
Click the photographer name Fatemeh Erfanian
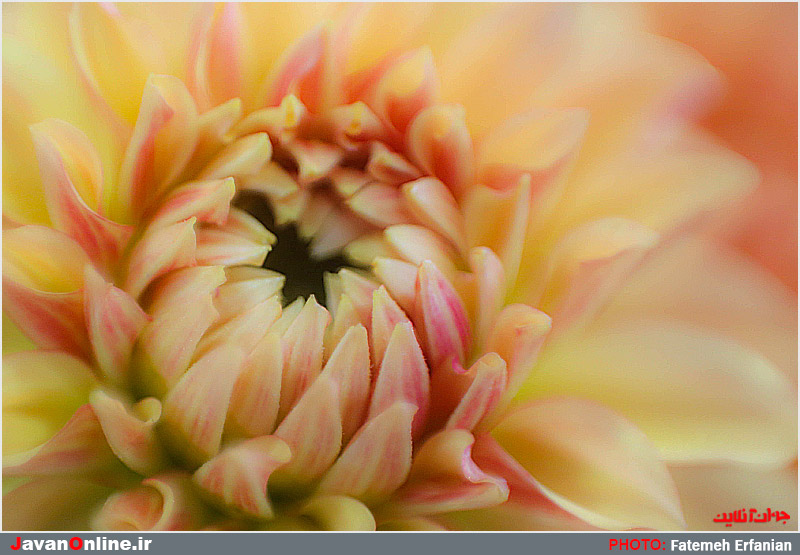pos(731,545)
